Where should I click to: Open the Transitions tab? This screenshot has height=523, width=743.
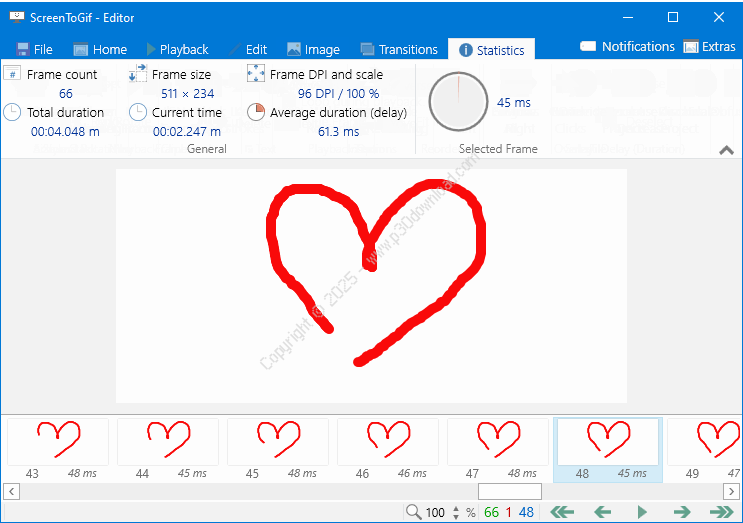399,49
